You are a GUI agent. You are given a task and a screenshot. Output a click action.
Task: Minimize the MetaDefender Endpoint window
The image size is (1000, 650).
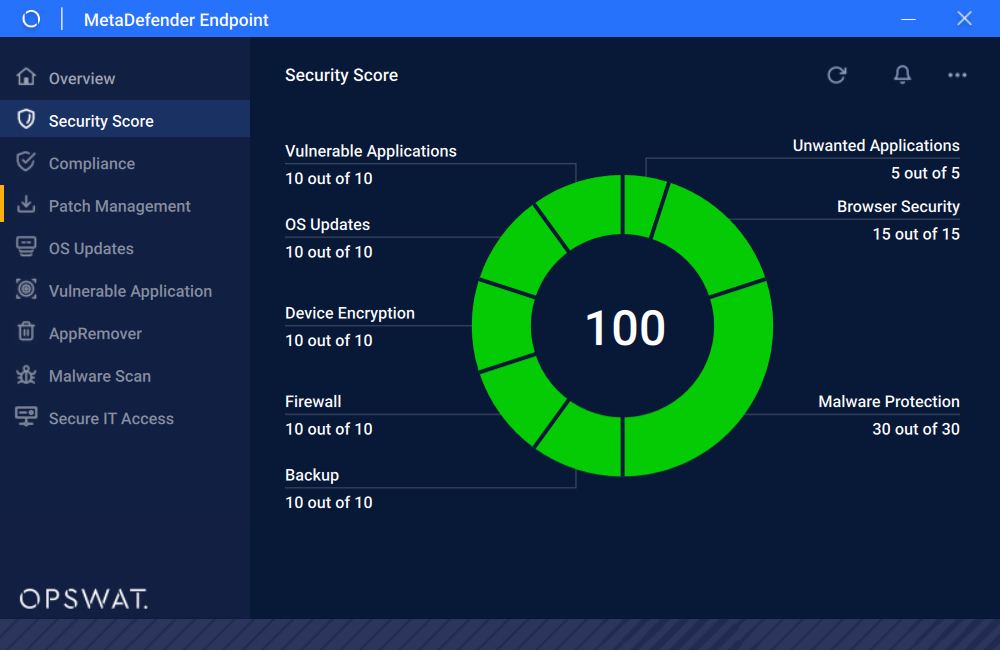pos(908,19)
